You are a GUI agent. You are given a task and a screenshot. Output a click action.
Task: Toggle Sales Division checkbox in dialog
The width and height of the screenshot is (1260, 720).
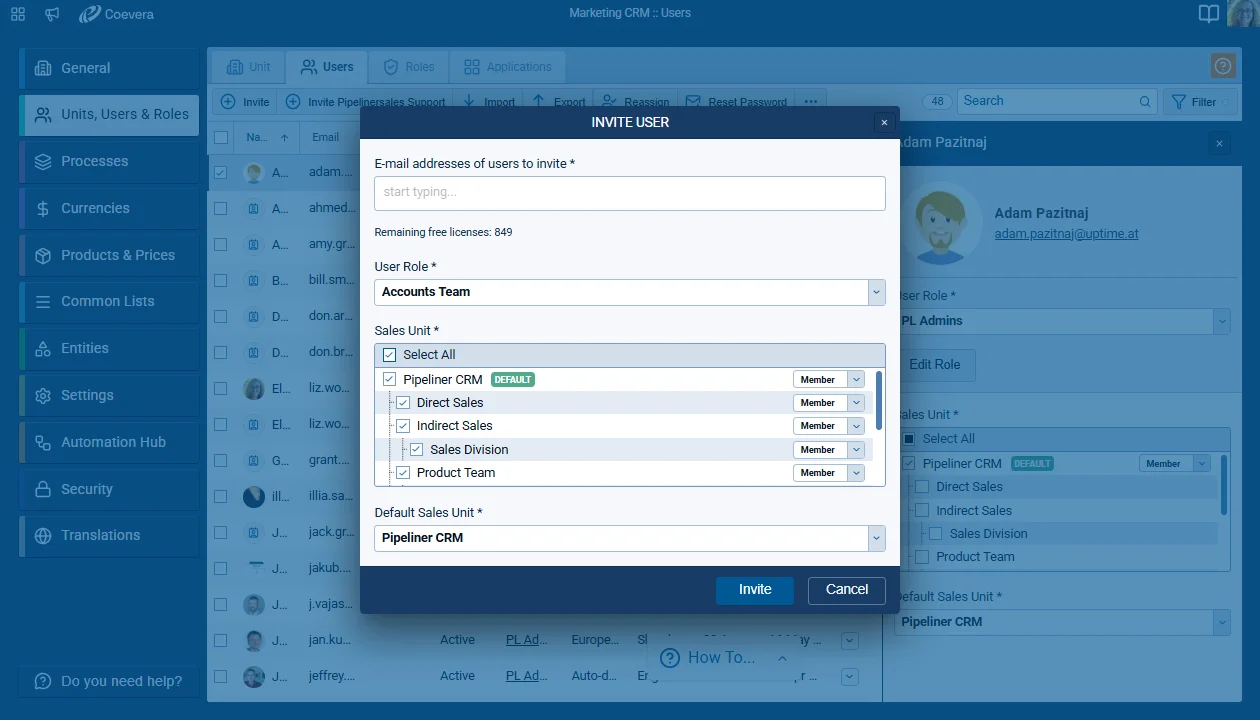(416, 450)
